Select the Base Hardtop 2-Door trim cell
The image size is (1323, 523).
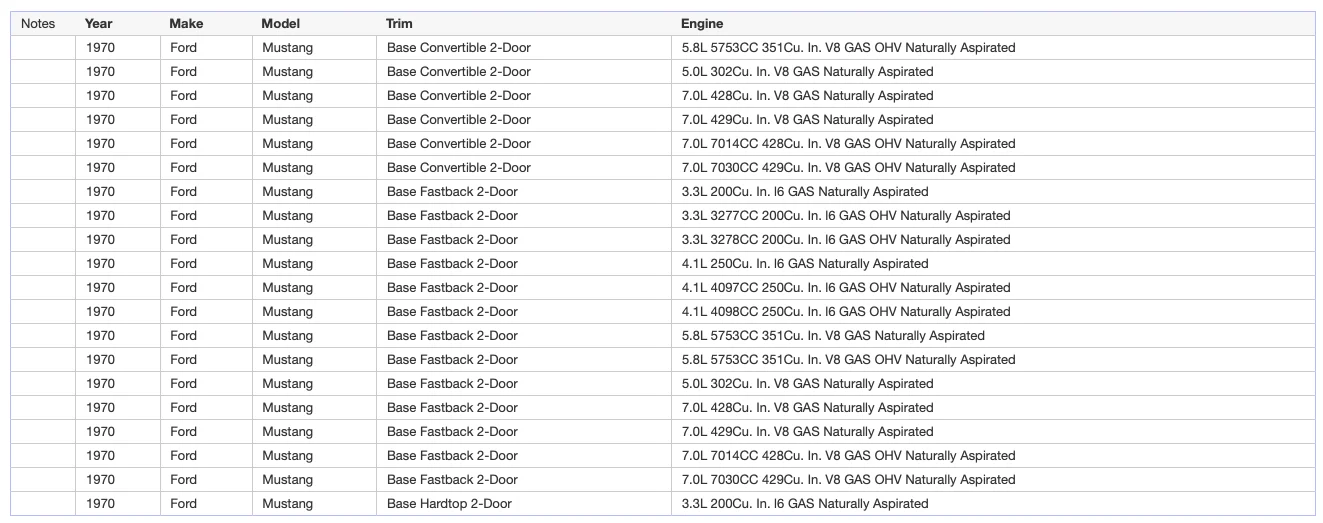pyautogui.click(x=449, y=504)
